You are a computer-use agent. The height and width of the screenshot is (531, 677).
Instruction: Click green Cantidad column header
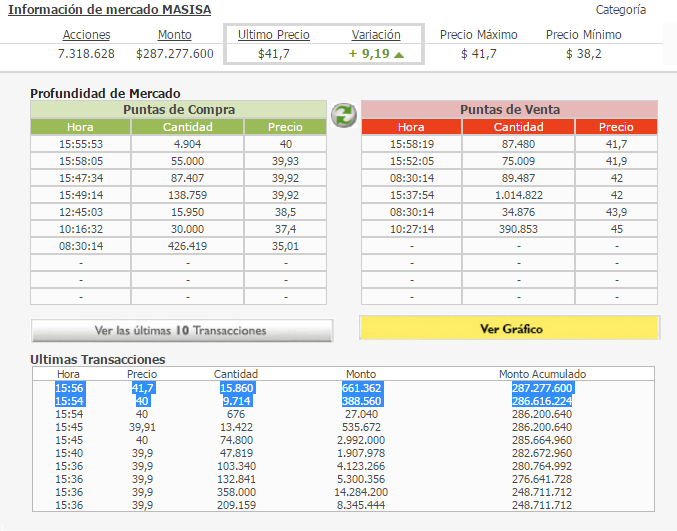point(187,127)
